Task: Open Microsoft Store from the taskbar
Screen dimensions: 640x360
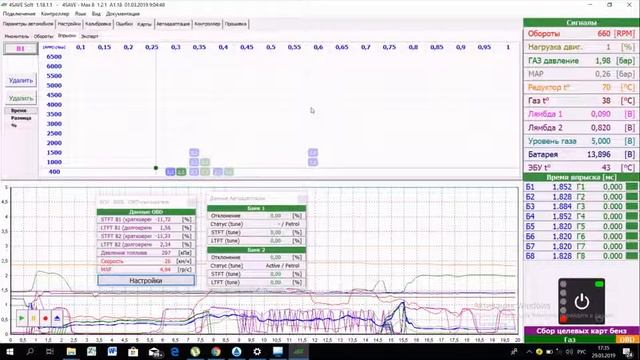Action: [x=133, y=351]
